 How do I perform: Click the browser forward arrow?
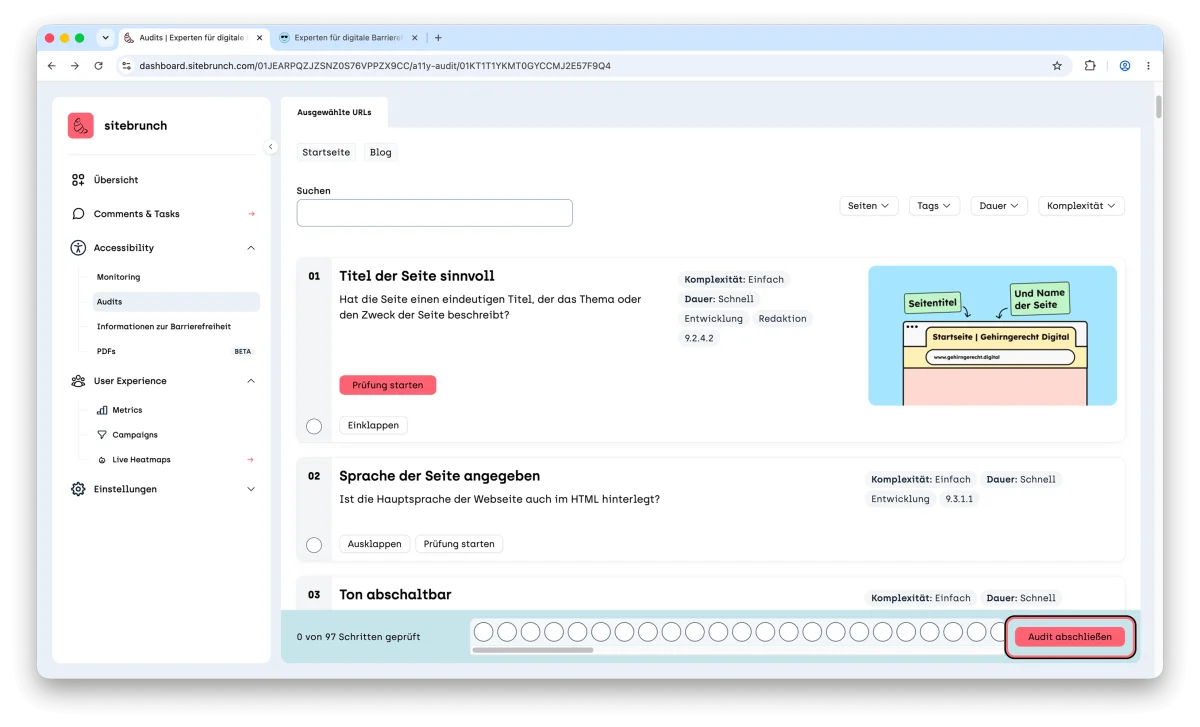(75, 66)
